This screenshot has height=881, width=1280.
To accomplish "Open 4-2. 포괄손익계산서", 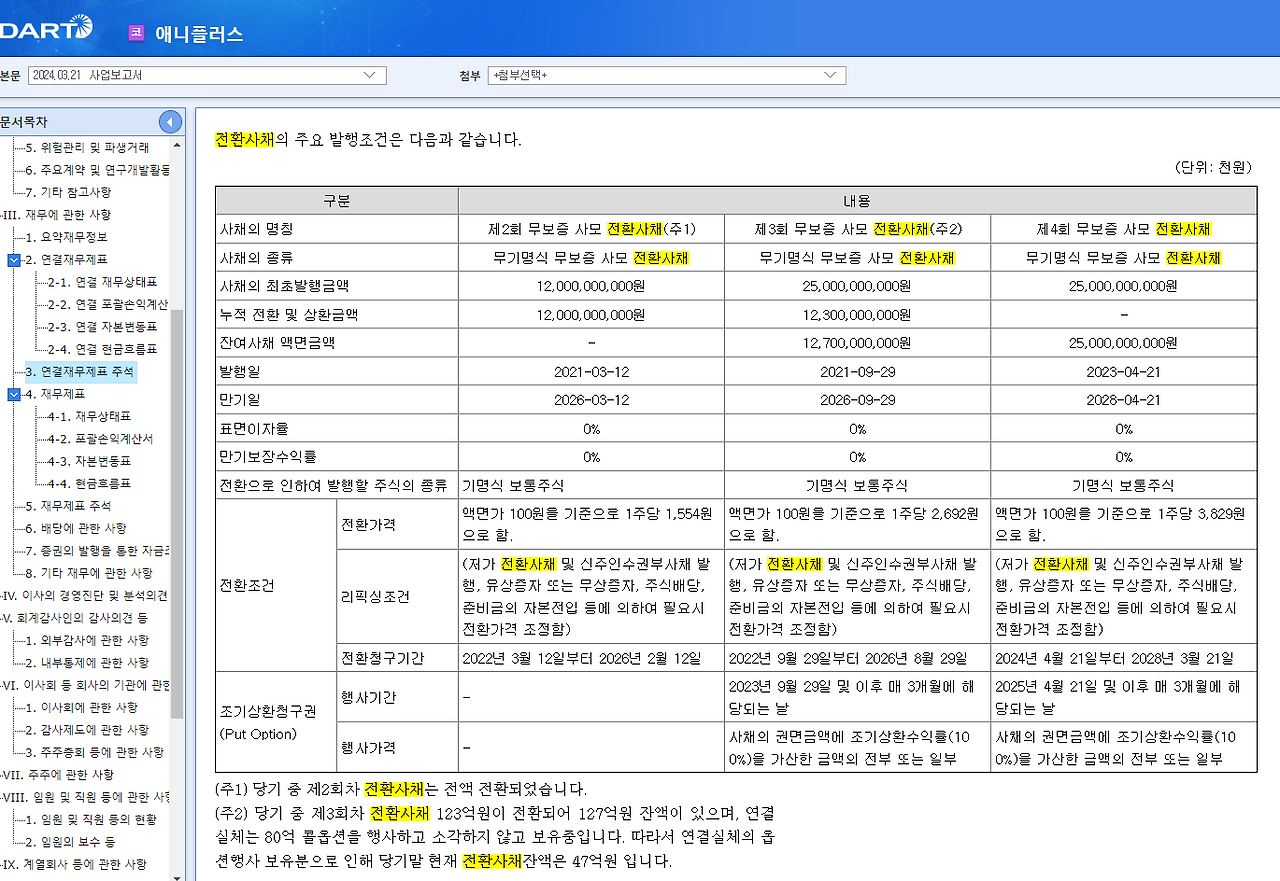I will point(96,437).
